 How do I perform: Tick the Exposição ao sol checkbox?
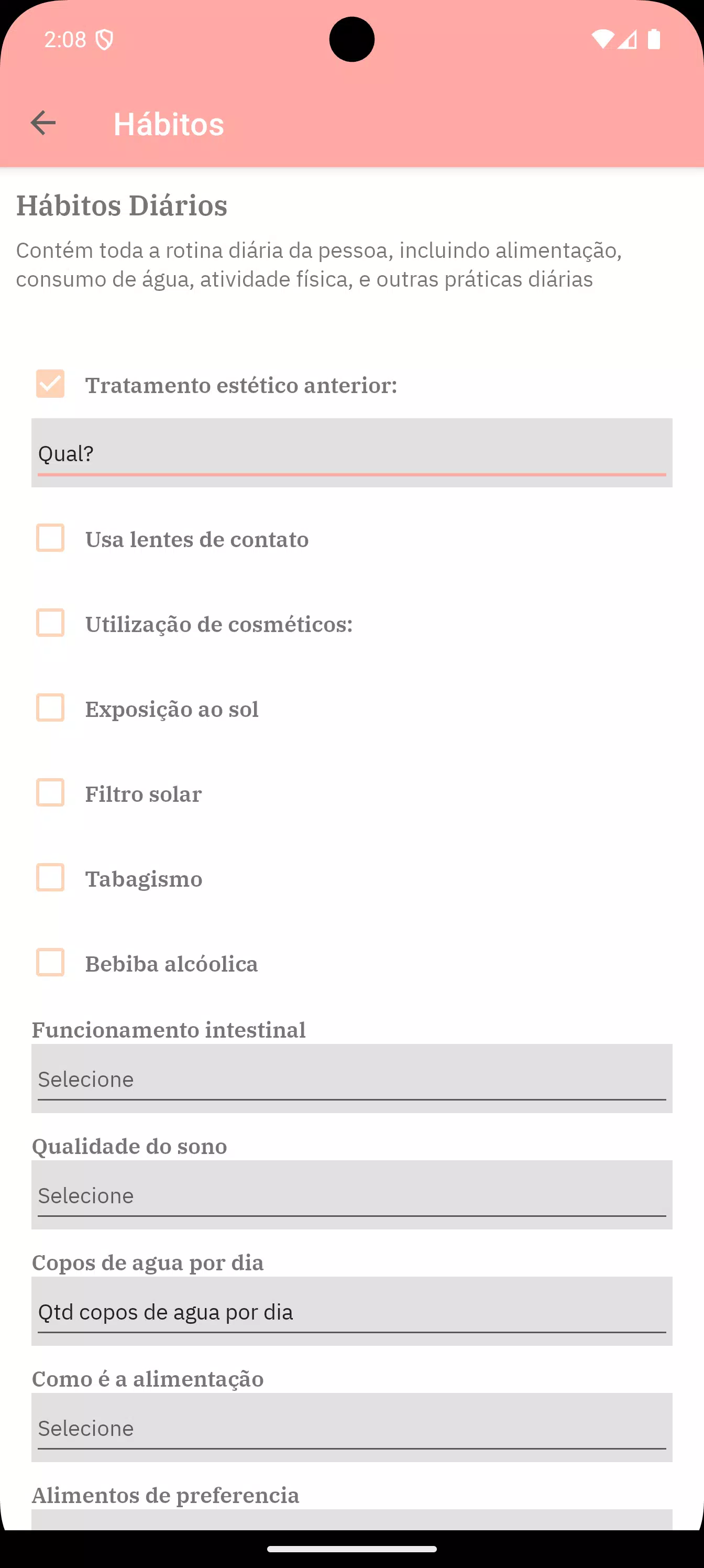[50, 708]
